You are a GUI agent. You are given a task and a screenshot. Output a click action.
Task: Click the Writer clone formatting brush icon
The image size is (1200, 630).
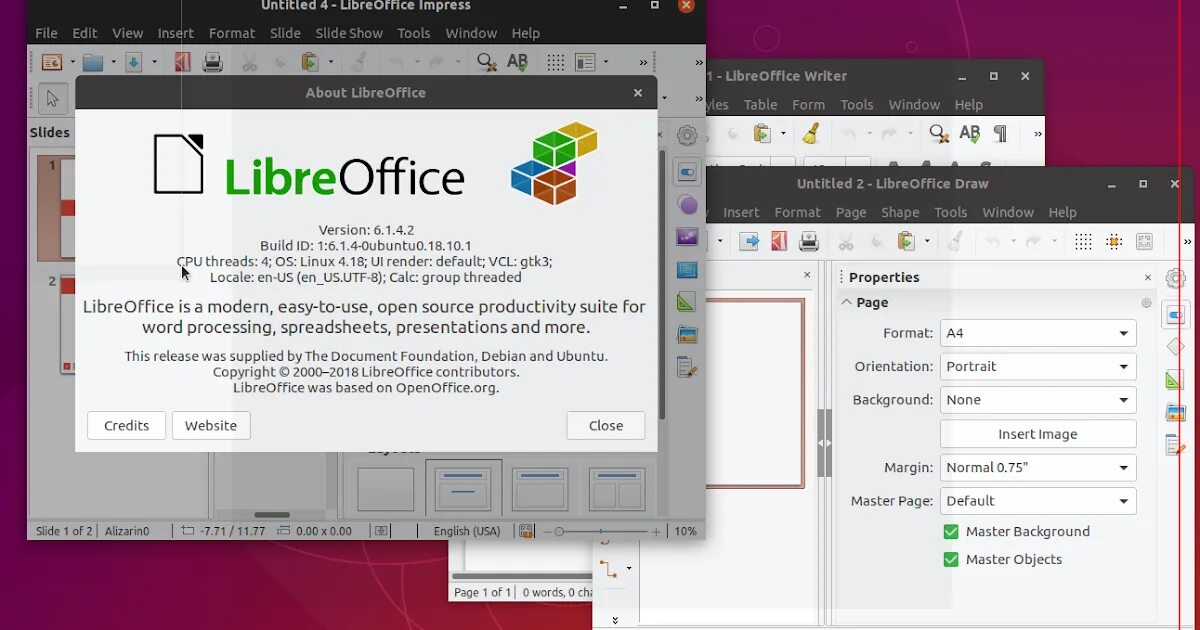pos(811,133)
